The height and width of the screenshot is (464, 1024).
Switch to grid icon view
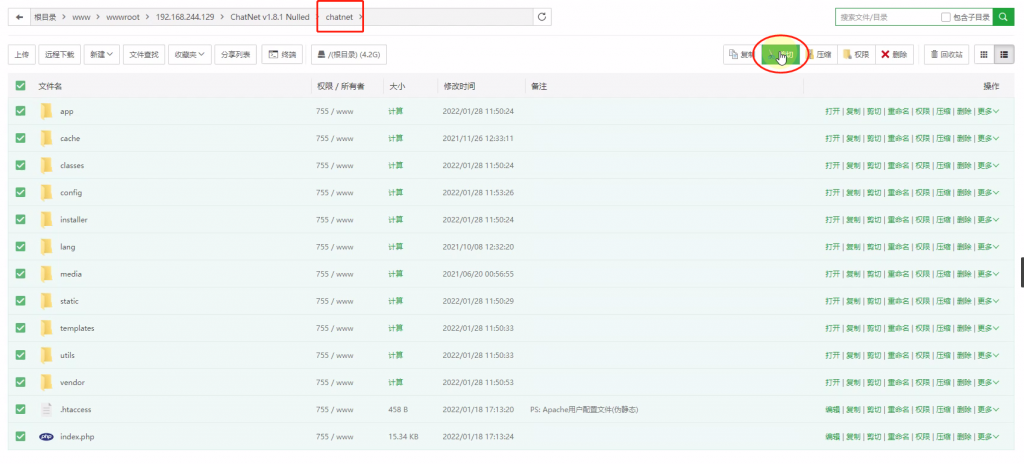984,55
